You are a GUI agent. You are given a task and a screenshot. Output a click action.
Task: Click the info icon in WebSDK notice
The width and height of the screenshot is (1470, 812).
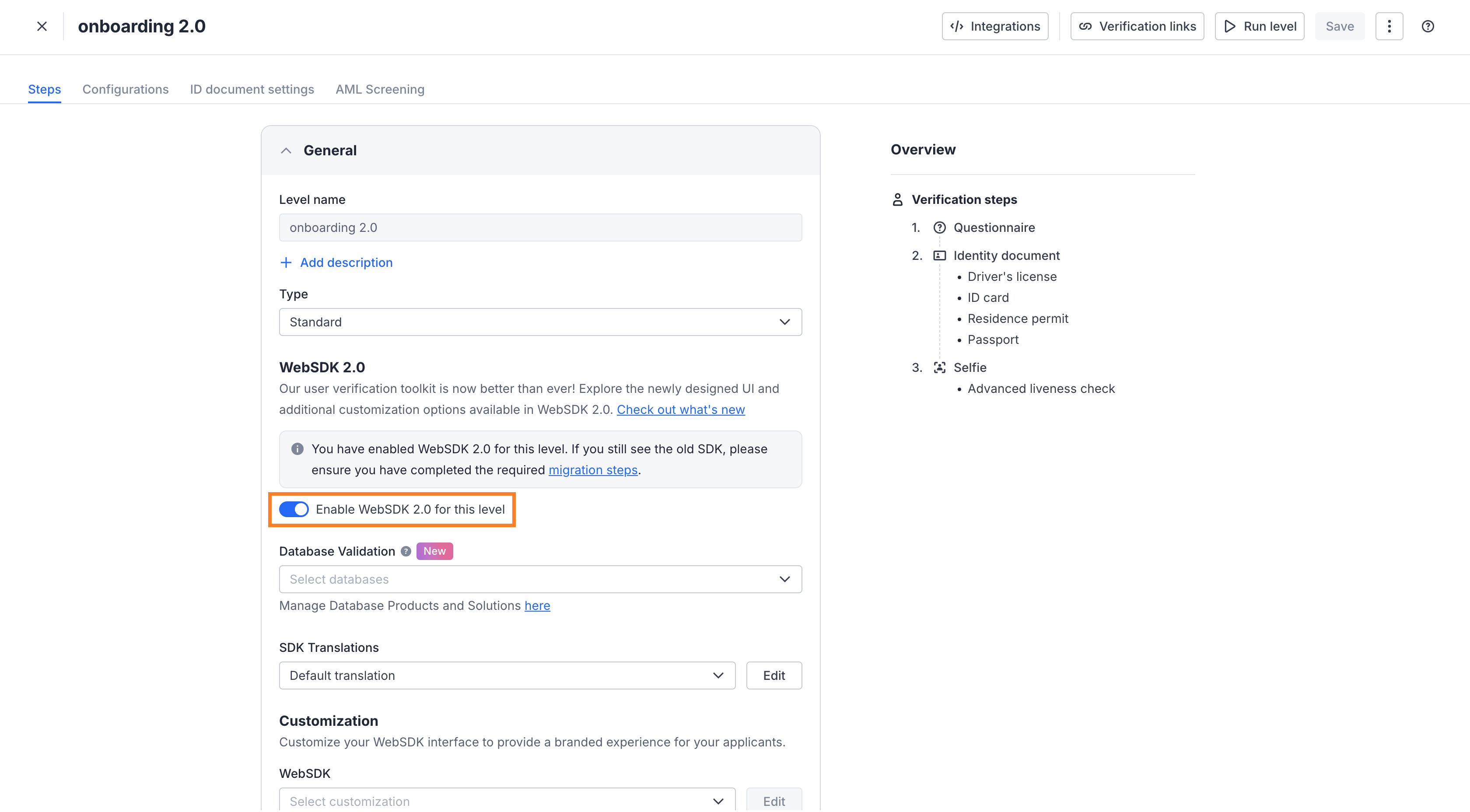pos(297,449)
